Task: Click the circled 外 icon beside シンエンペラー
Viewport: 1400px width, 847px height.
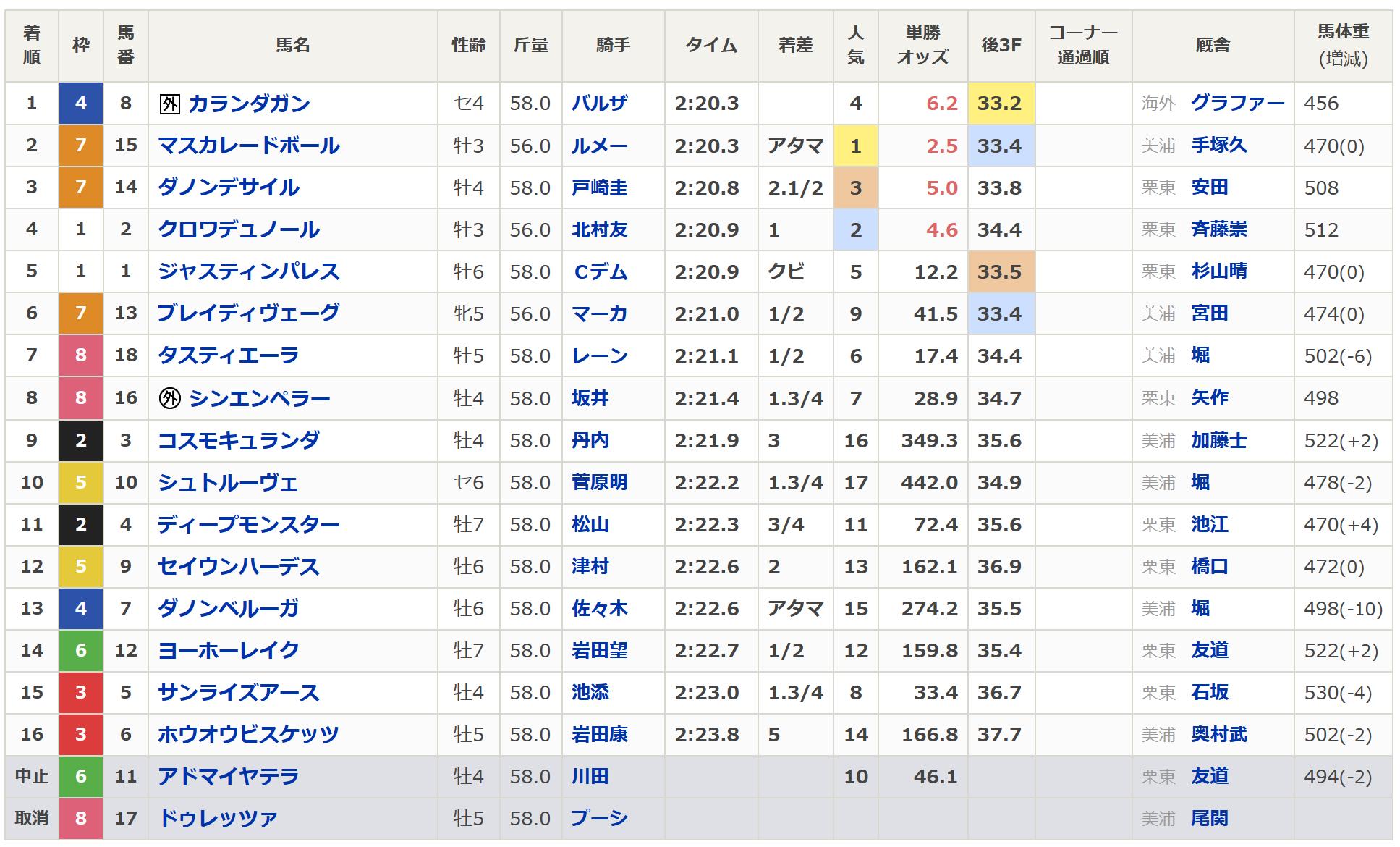Action: click(169, 398)
